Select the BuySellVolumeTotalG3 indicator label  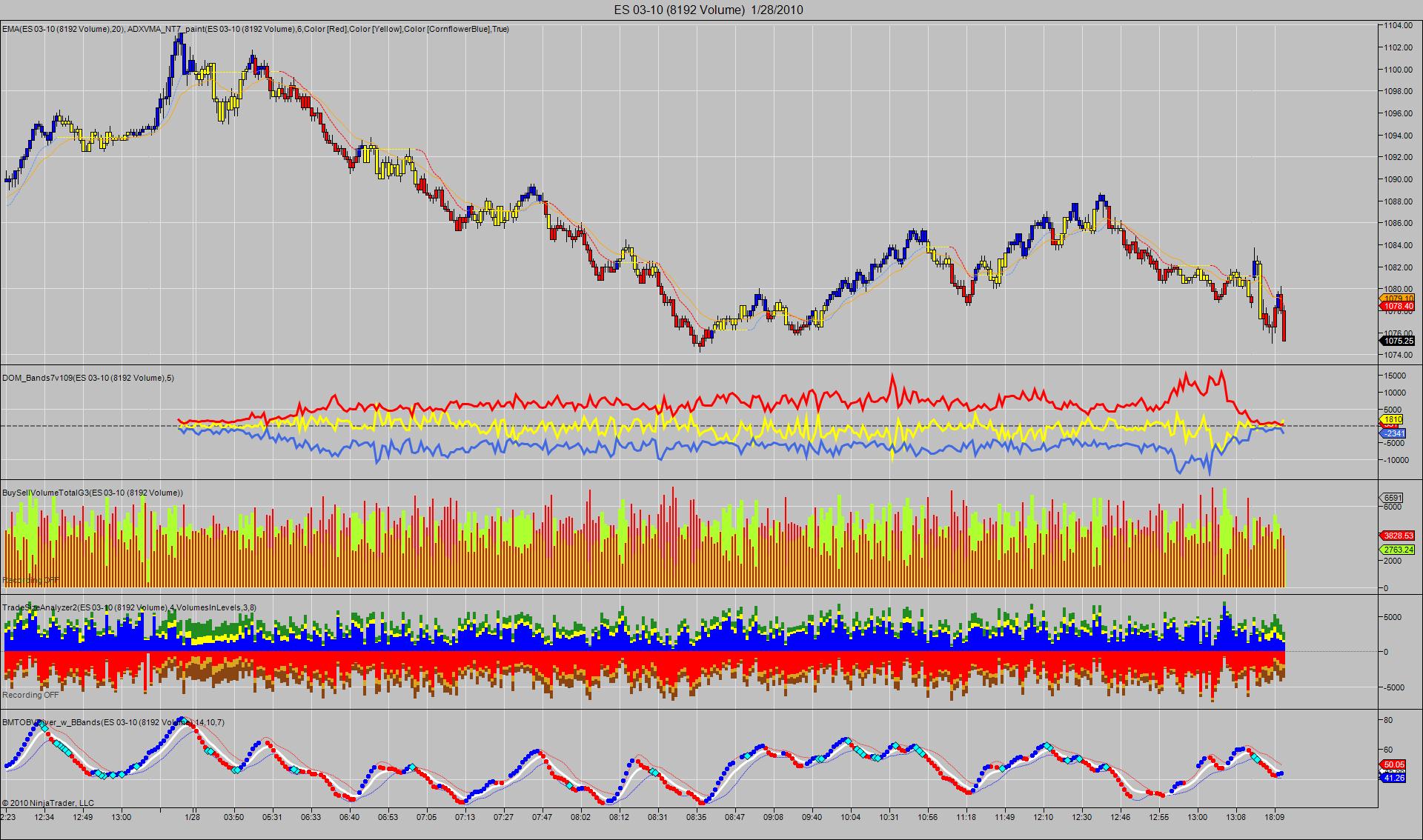[x=93, y=493]
